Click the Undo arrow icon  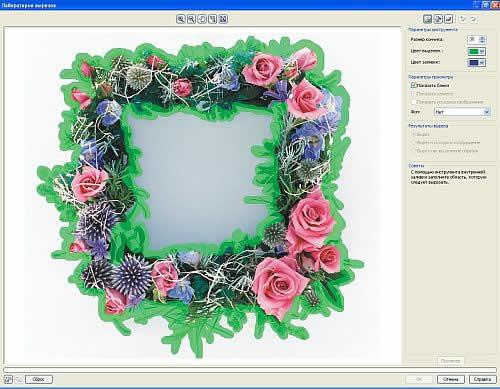(x=463, y=19)
